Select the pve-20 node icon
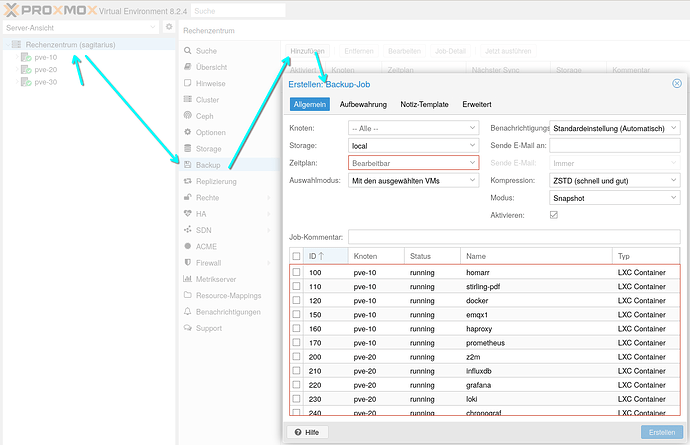The width and height of the screenshot is (690, 445). click(26, 70)
